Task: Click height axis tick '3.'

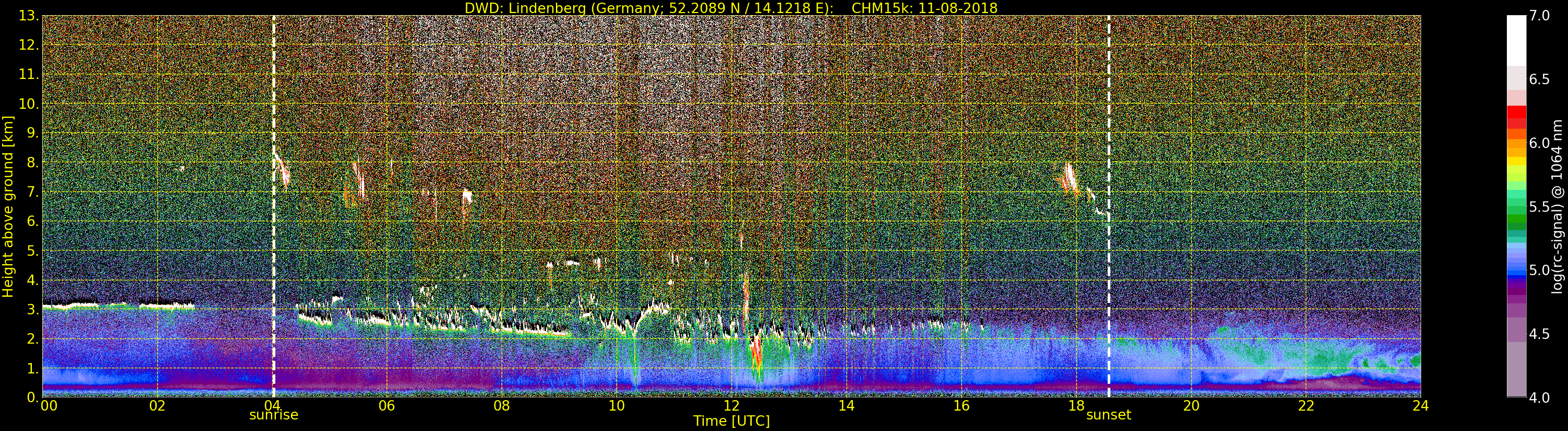Action: pos(32,309)
